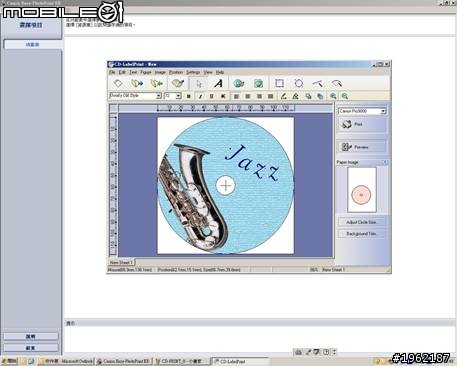Click the New document icon in CD-LabelPrint toolbar
This screenshot has height=366, width=457.
pos(118,83)
